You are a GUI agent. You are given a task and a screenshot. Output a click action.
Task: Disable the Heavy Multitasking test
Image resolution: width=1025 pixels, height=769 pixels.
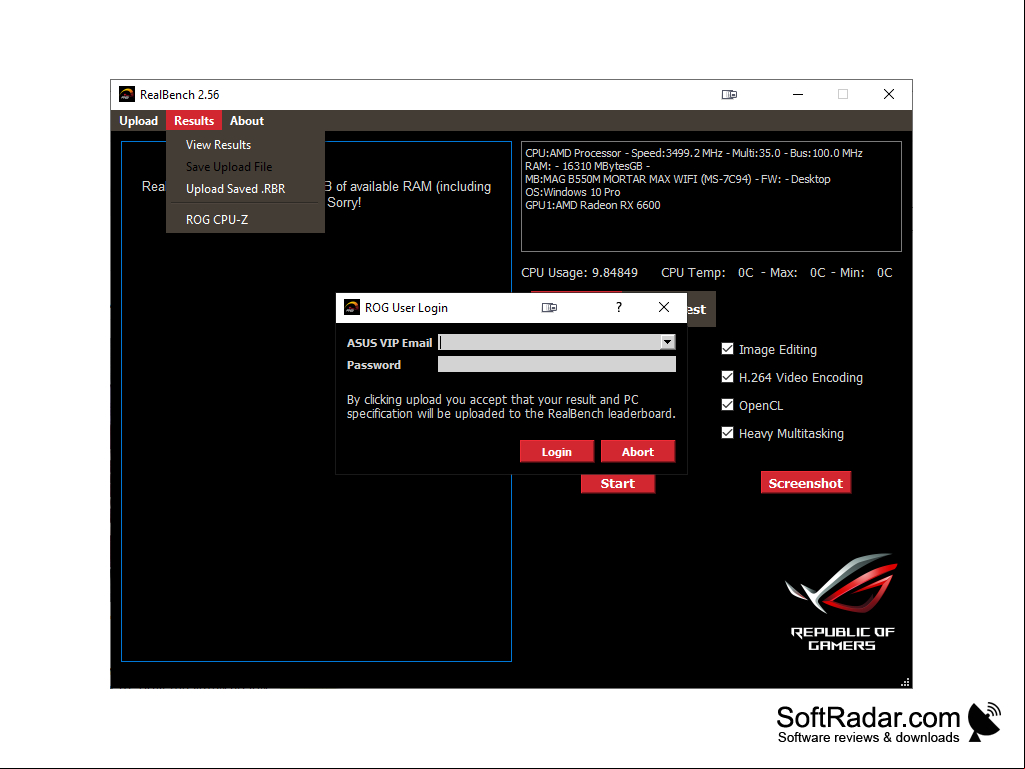pos(728,434)
